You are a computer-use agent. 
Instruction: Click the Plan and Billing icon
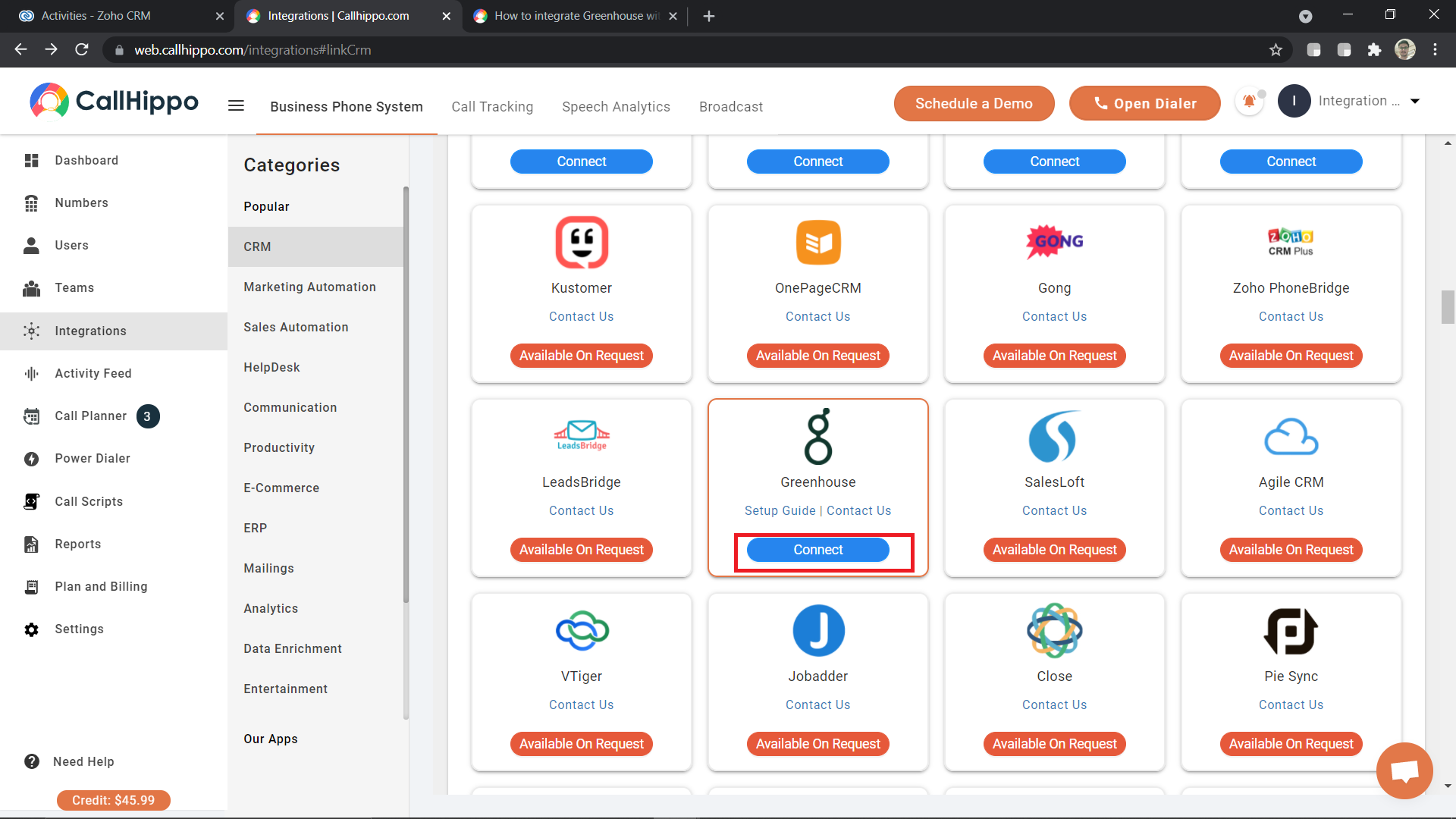(x=31, y=586)
